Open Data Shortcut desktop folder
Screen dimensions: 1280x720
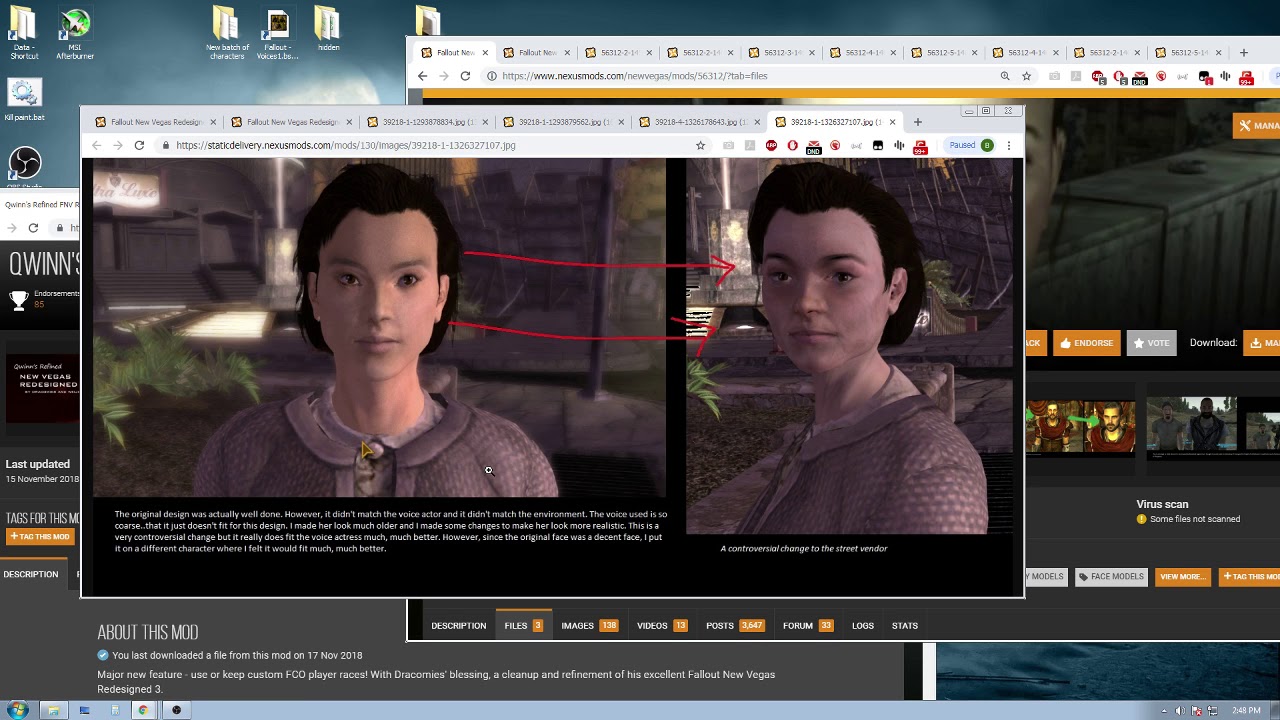[24, 34]
